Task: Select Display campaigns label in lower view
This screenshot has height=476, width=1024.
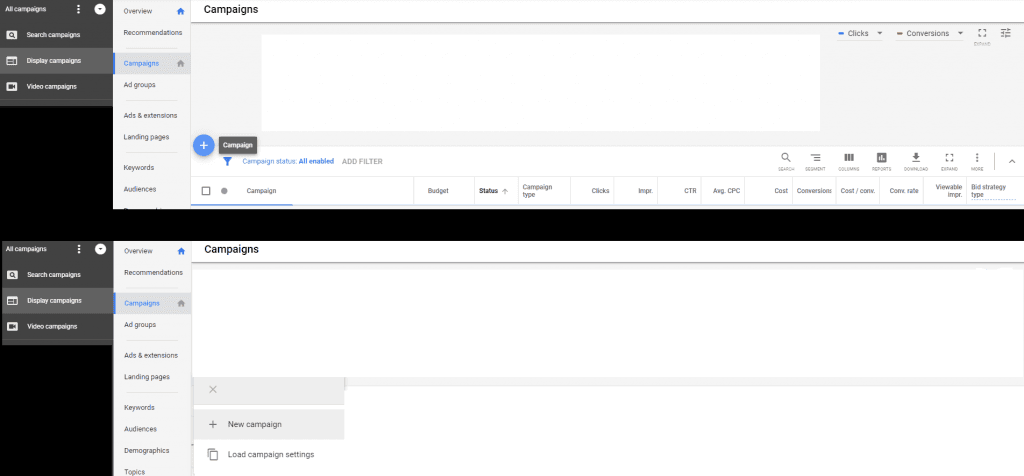Action: [x=54, y=301]
